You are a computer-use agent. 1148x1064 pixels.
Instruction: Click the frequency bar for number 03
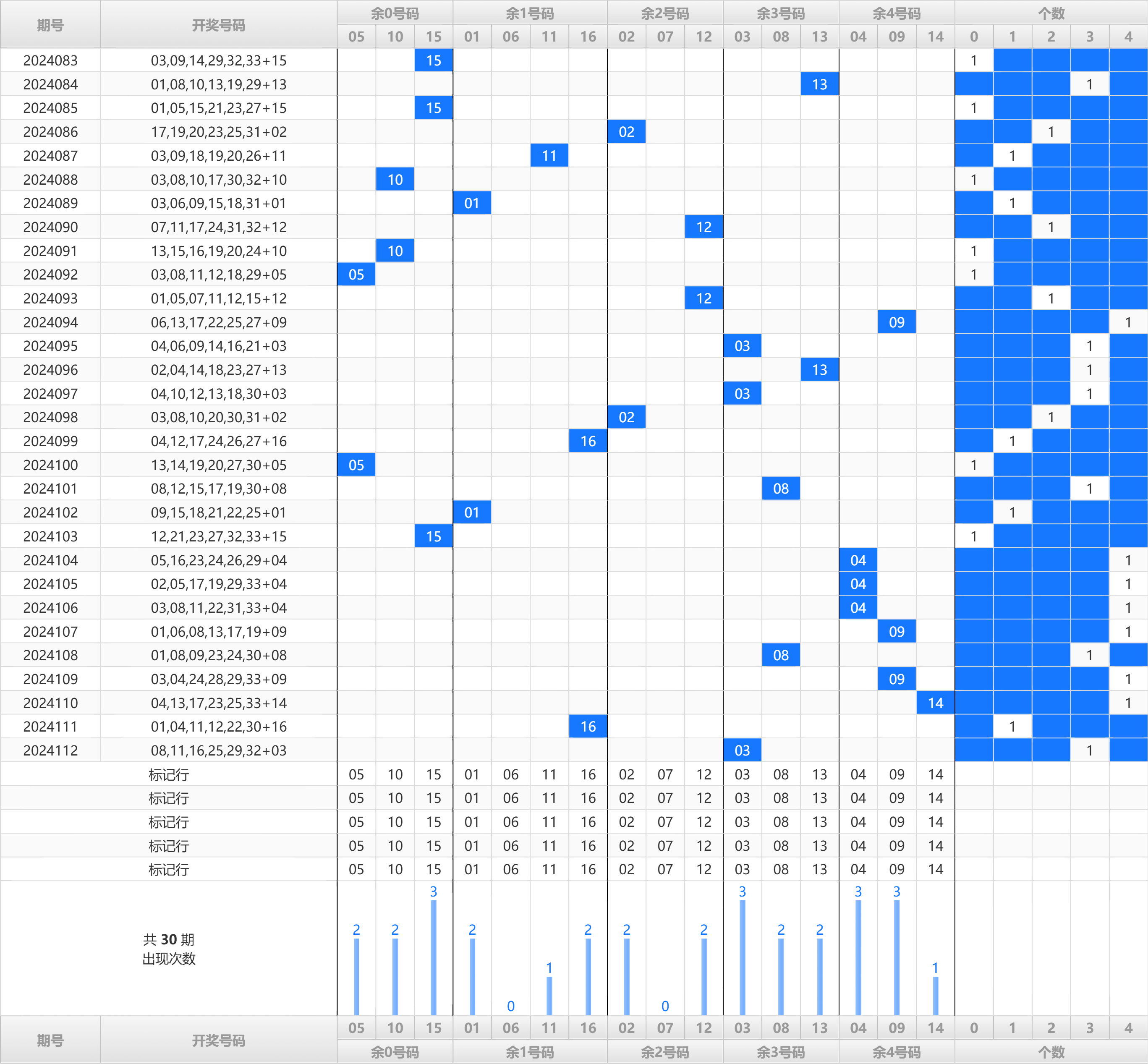coord(743,957)
